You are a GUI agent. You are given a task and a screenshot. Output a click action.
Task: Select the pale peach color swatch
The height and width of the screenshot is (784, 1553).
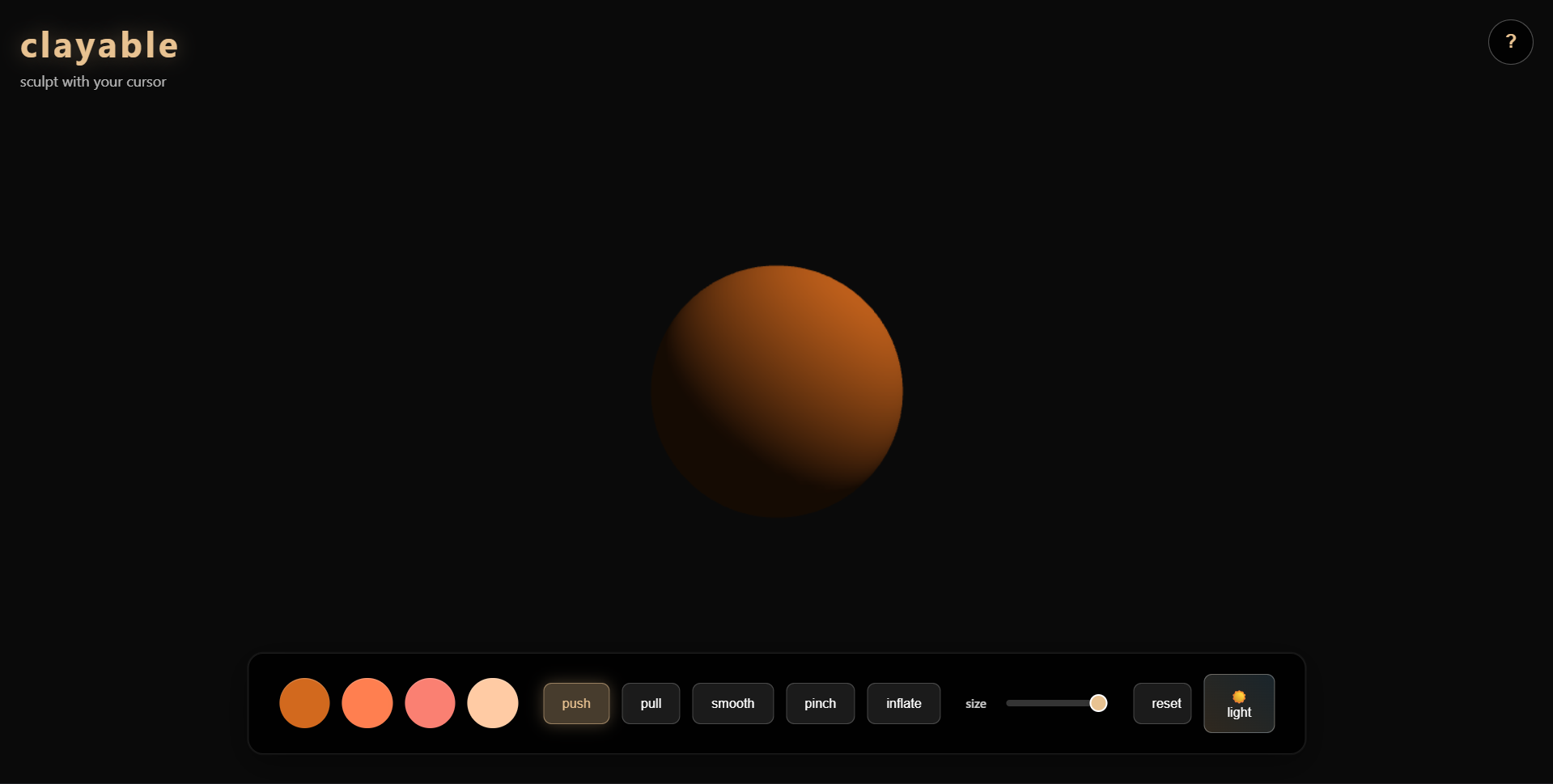493,703
